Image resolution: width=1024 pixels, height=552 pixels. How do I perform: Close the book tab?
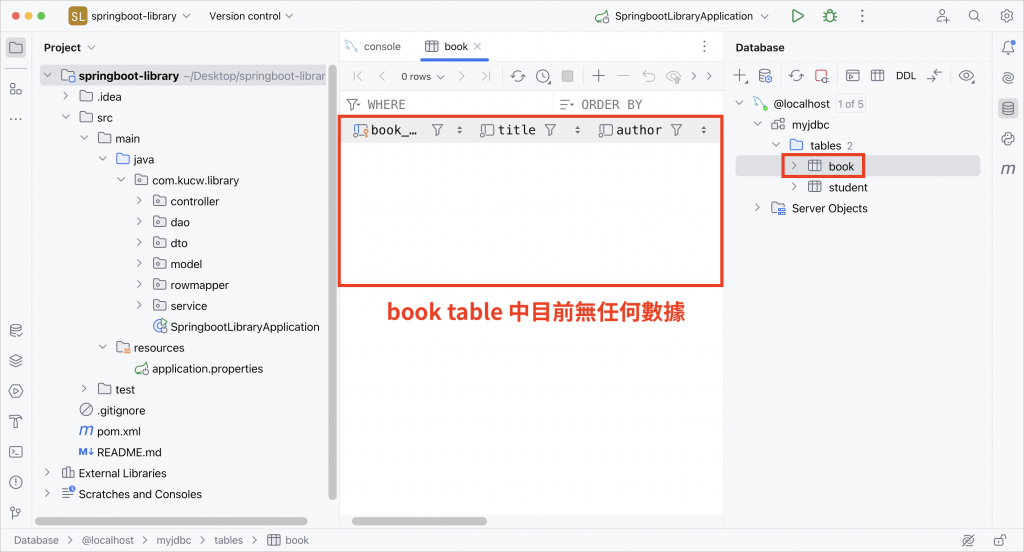(477, 46)
